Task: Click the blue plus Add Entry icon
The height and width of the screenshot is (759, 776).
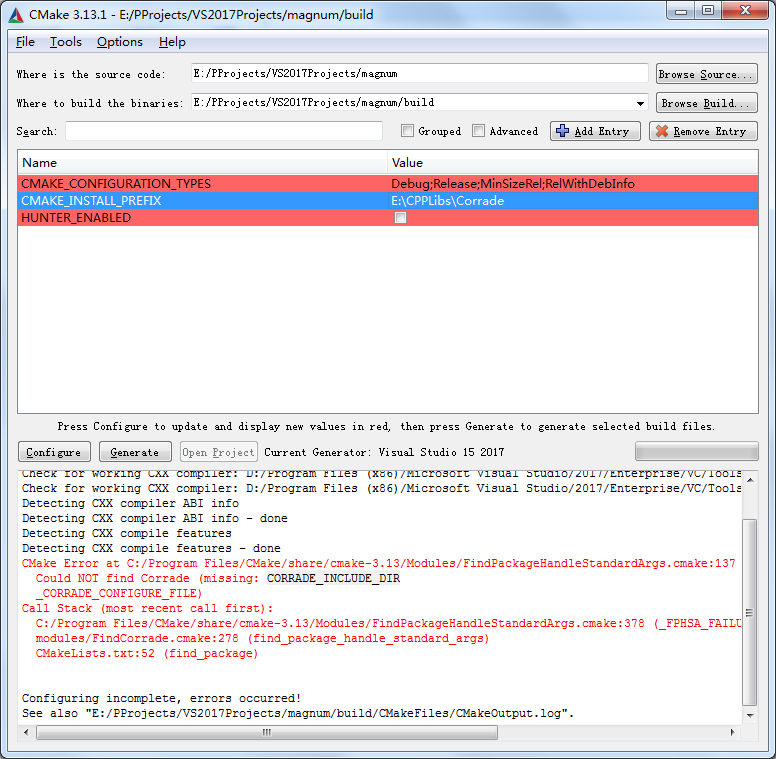Action: 562,131
